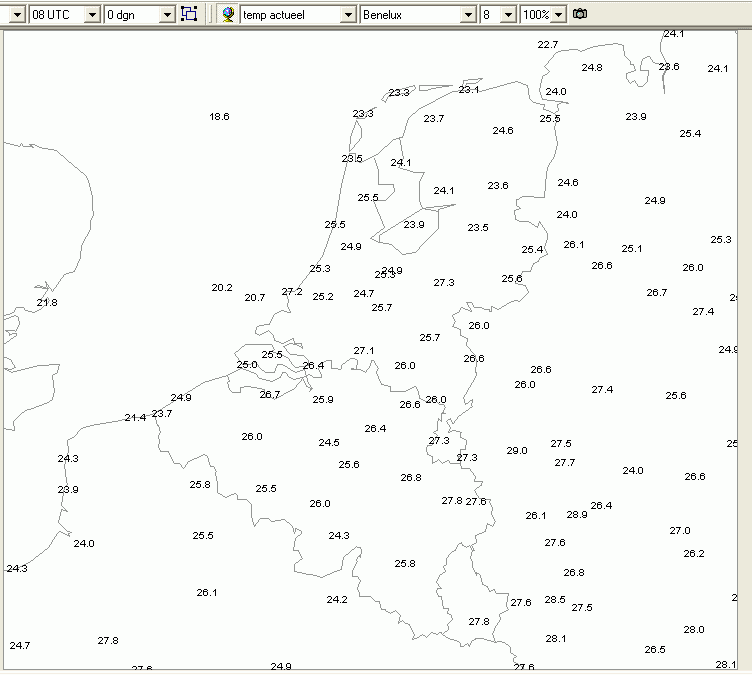This screenshot has height=675, width=752.
Task: Click the 22.7 reading at top
Action: pos(547,45)
